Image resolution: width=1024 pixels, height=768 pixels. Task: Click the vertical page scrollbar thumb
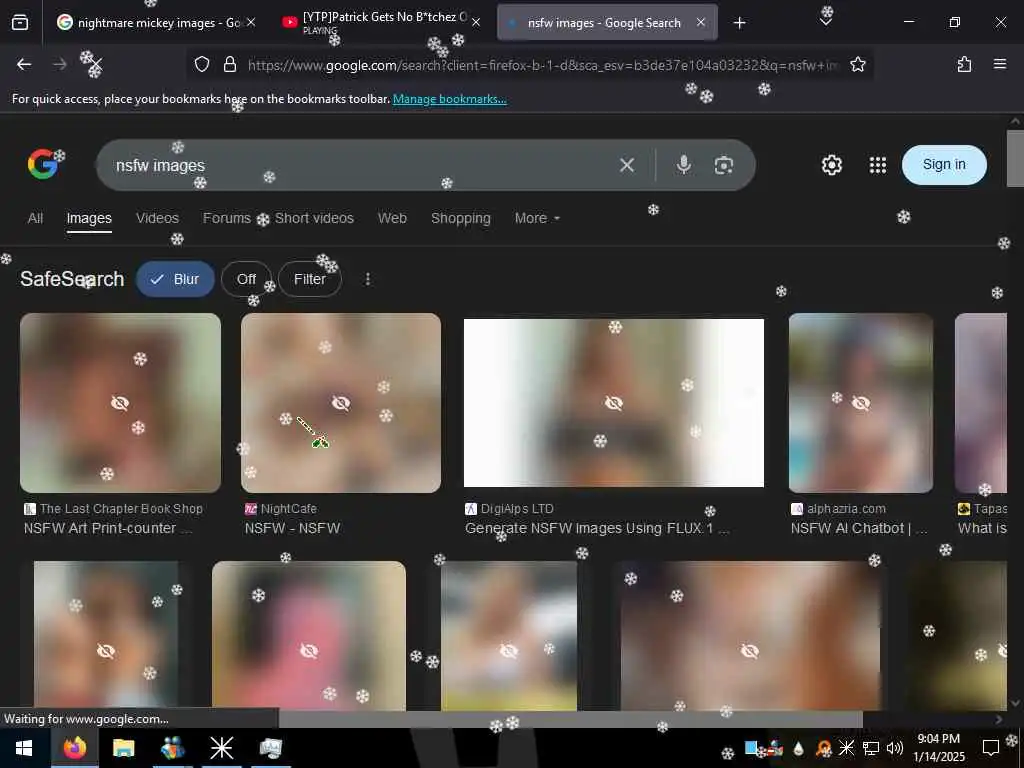(x=1015, y=158)
